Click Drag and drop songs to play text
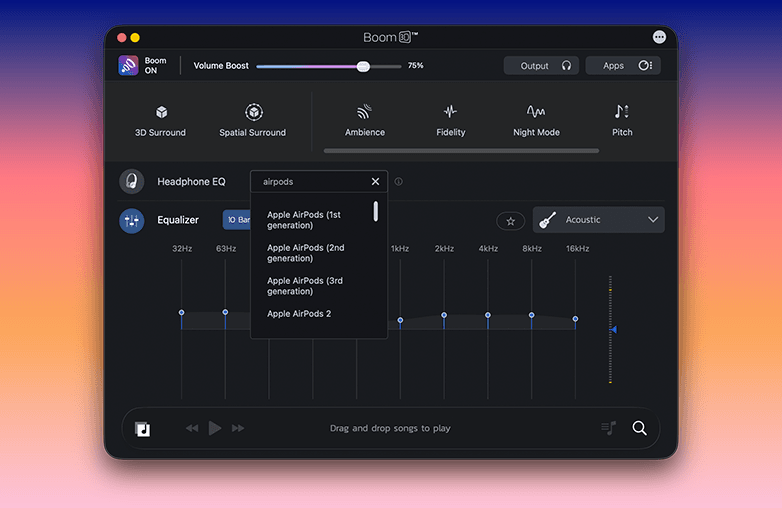 390,428
